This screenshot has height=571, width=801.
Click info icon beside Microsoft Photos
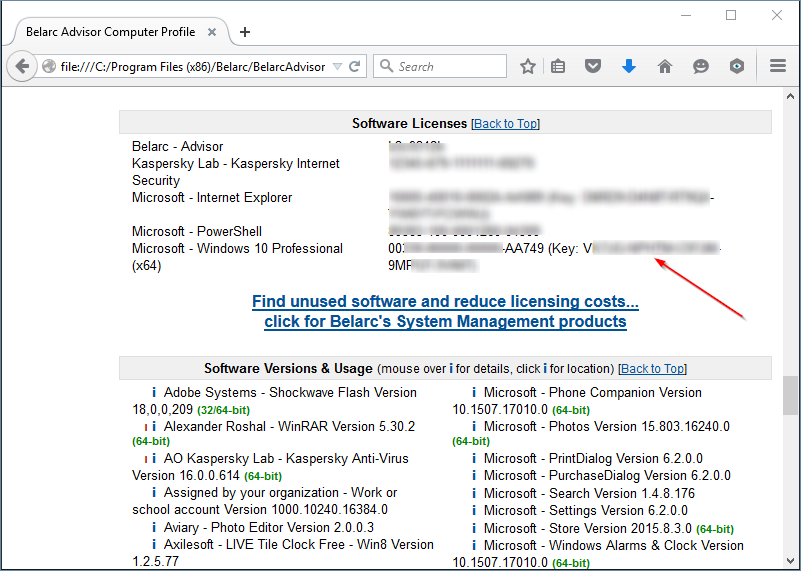pos(474,427)
